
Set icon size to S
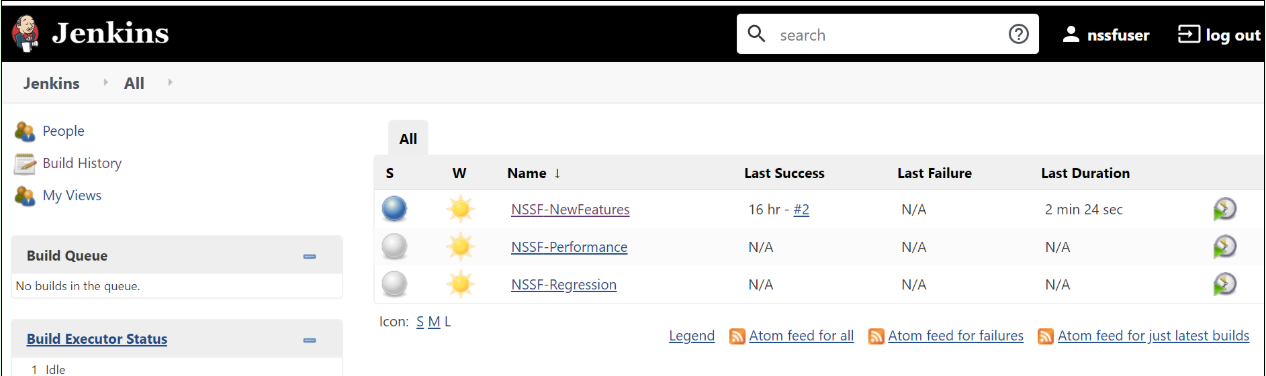coord(420,322)
